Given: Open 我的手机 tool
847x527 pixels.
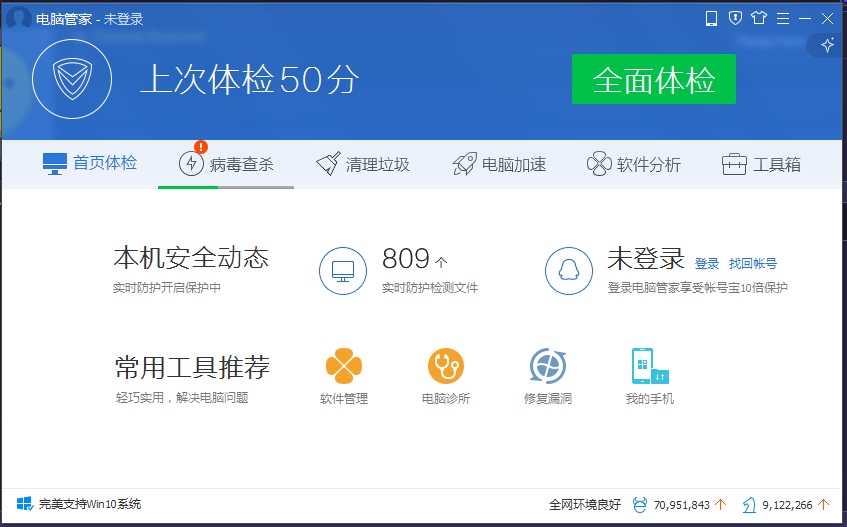Looking at the screenshot, I should (x=650, y=376).
